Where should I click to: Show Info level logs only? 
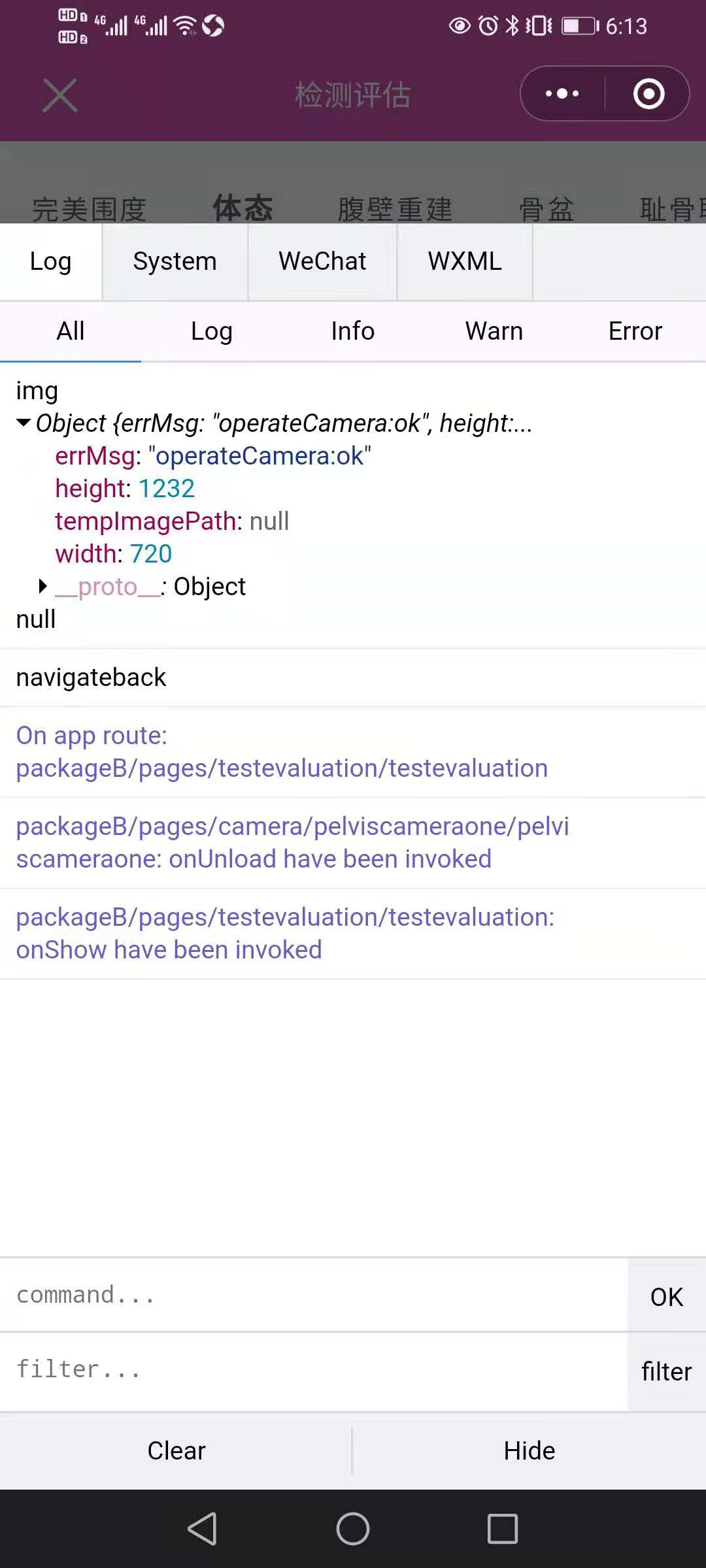[x=352, y=331]
